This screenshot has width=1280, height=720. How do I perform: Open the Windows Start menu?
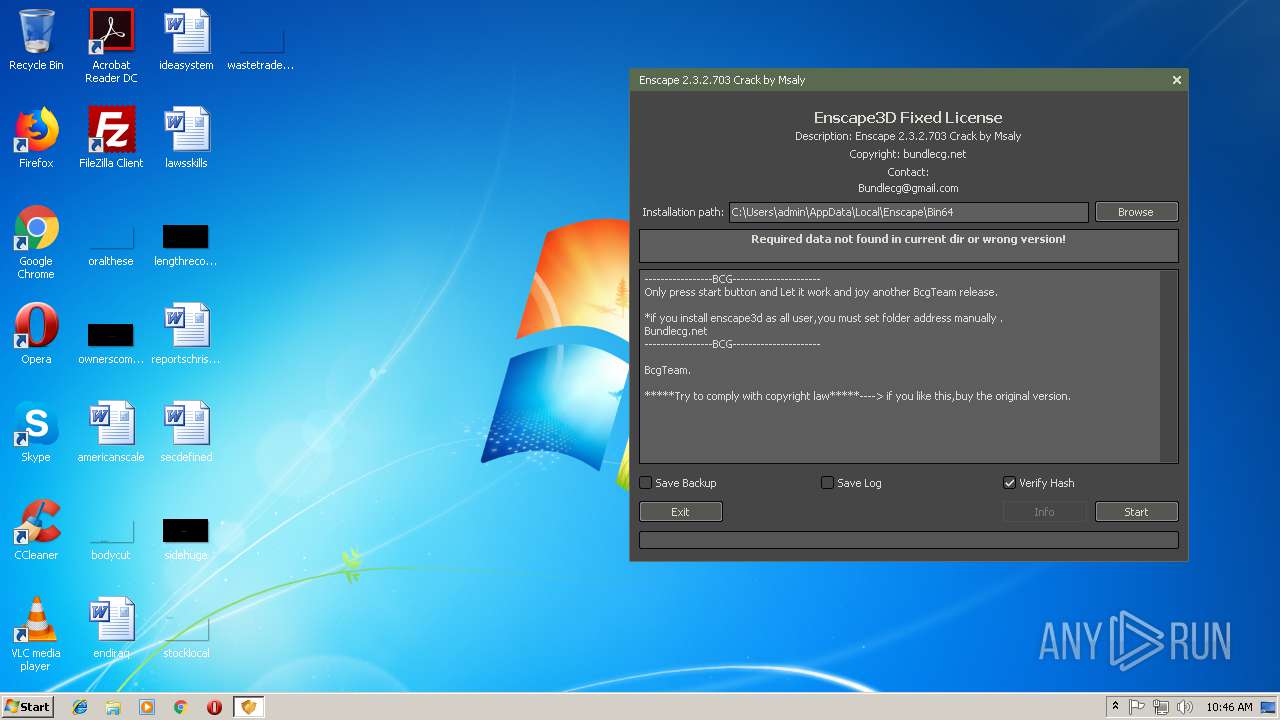pyautogui.click(x=27, y=707)
